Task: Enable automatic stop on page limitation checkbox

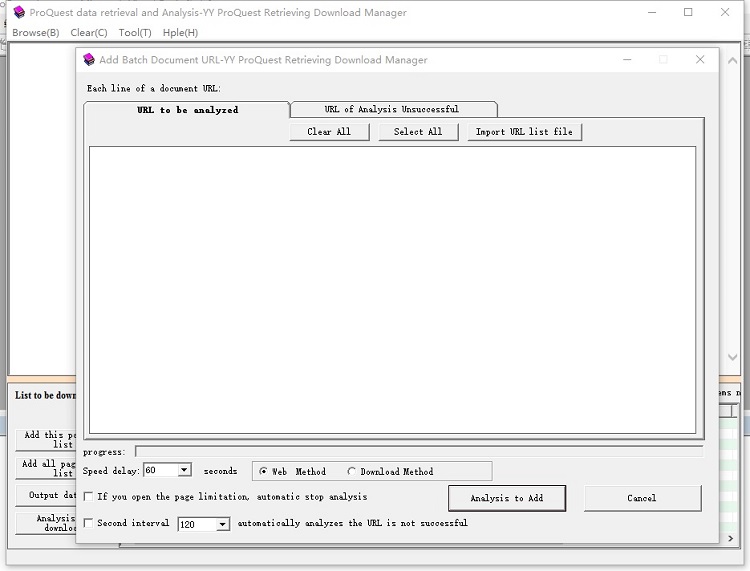Action: point(88,496)
